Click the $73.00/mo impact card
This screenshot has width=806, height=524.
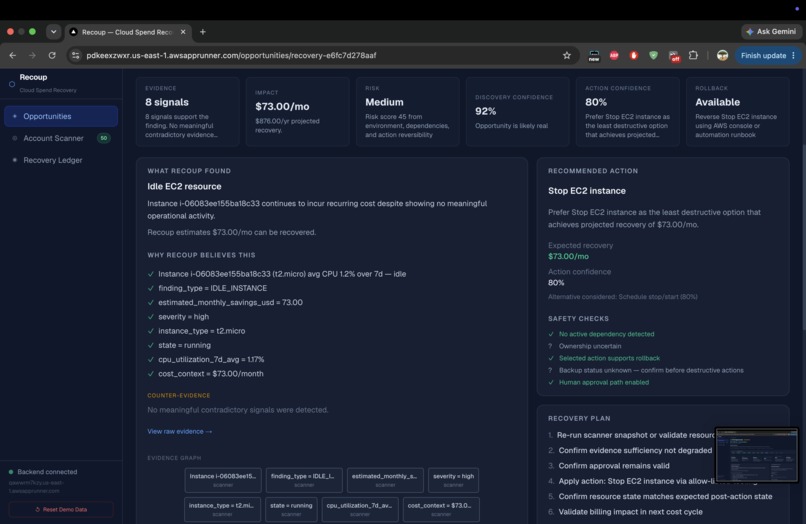point(298,112)
